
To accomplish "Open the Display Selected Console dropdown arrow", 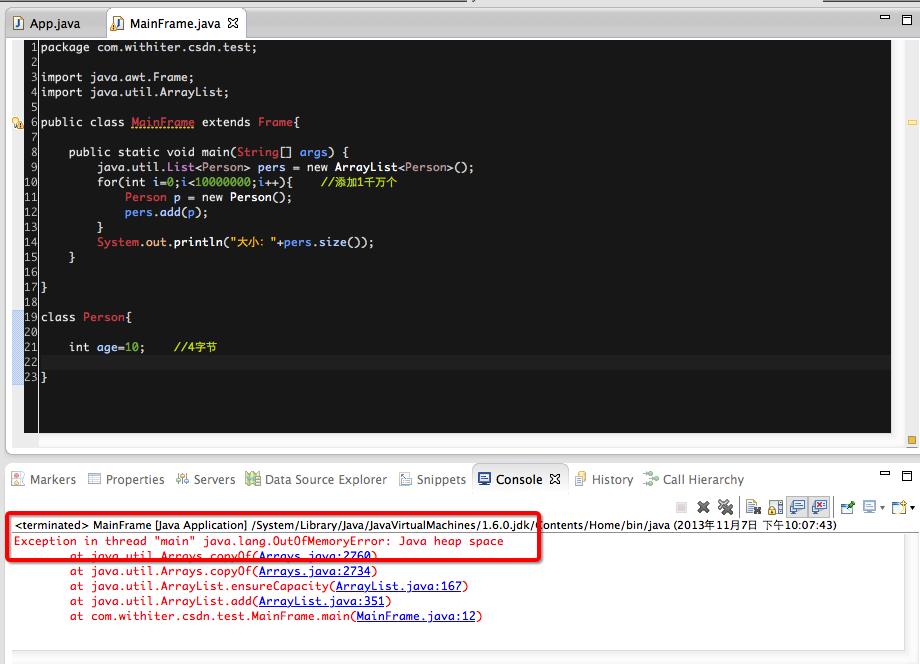I will [882, 508].
